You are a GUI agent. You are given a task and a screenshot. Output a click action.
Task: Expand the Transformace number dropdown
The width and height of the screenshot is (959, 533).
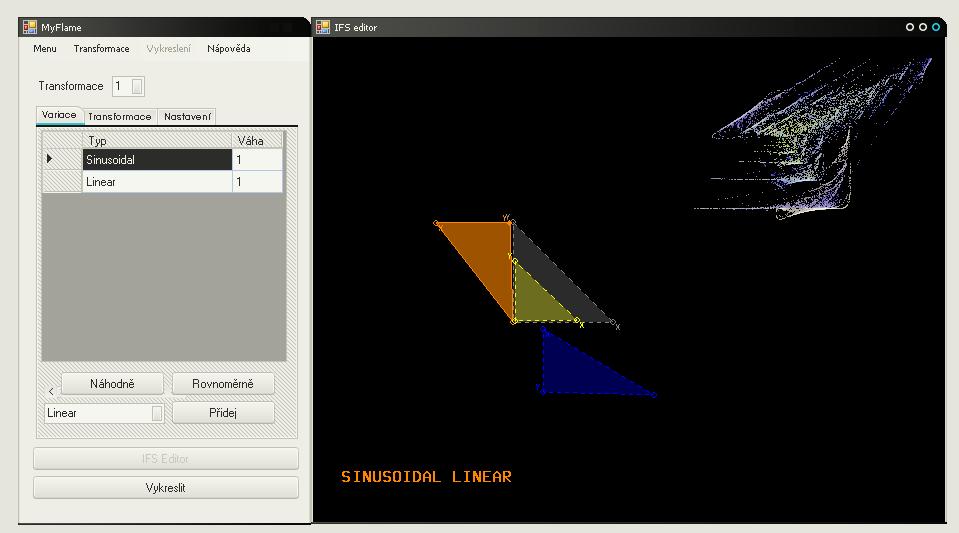click(x=137, y=86)
